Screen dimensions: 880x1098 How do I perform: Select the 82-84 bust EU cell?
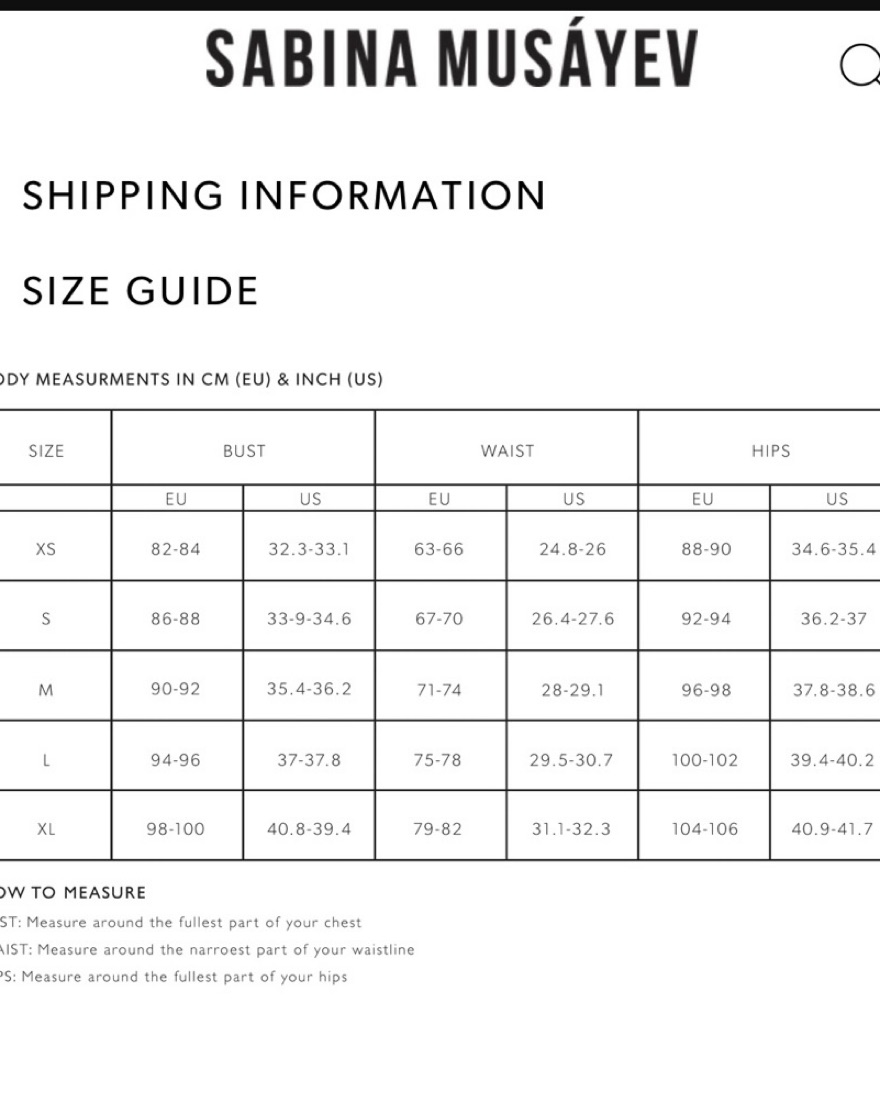[x=176, y=549]
